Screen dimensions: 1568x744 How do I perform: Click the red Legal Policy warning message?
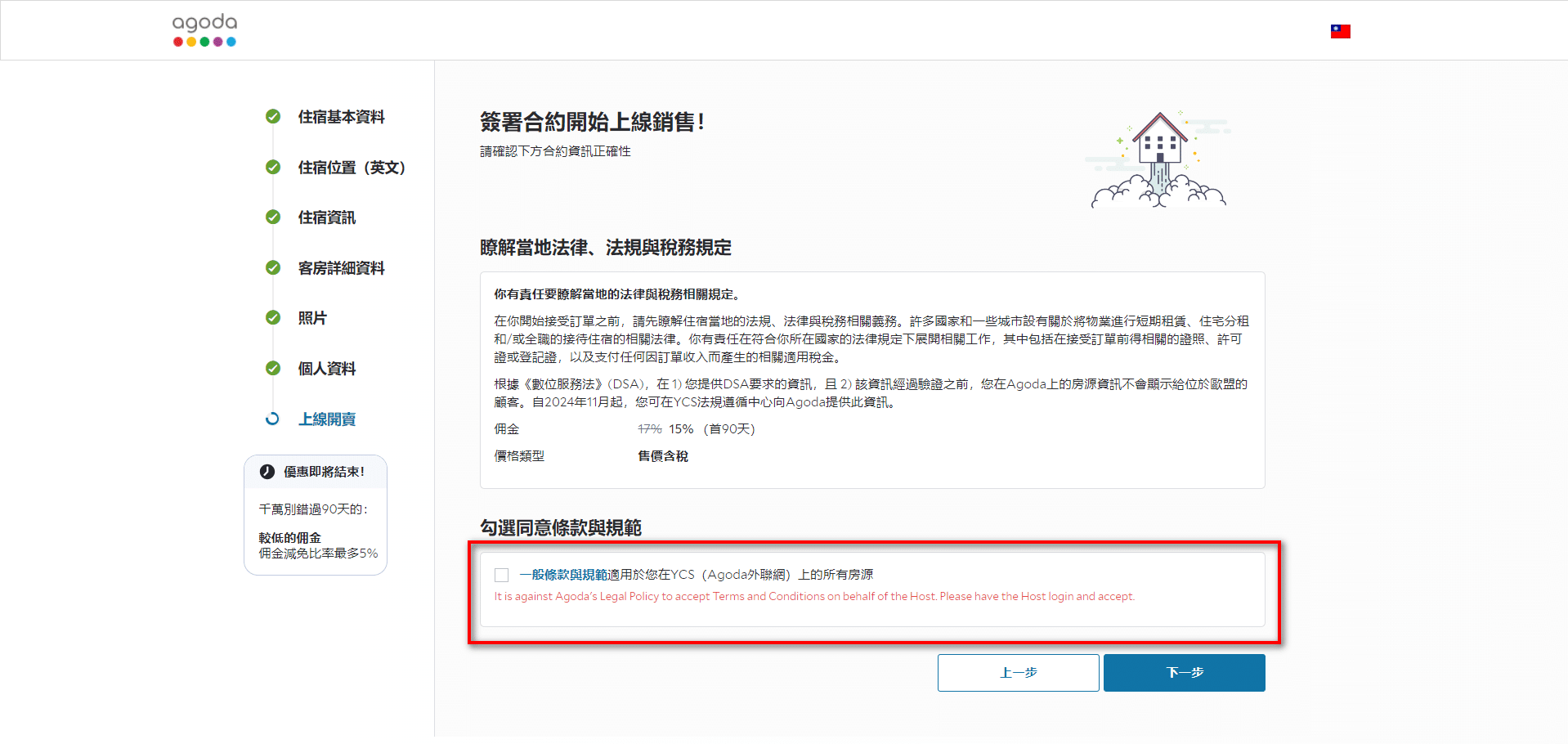(x=814, y=596)
